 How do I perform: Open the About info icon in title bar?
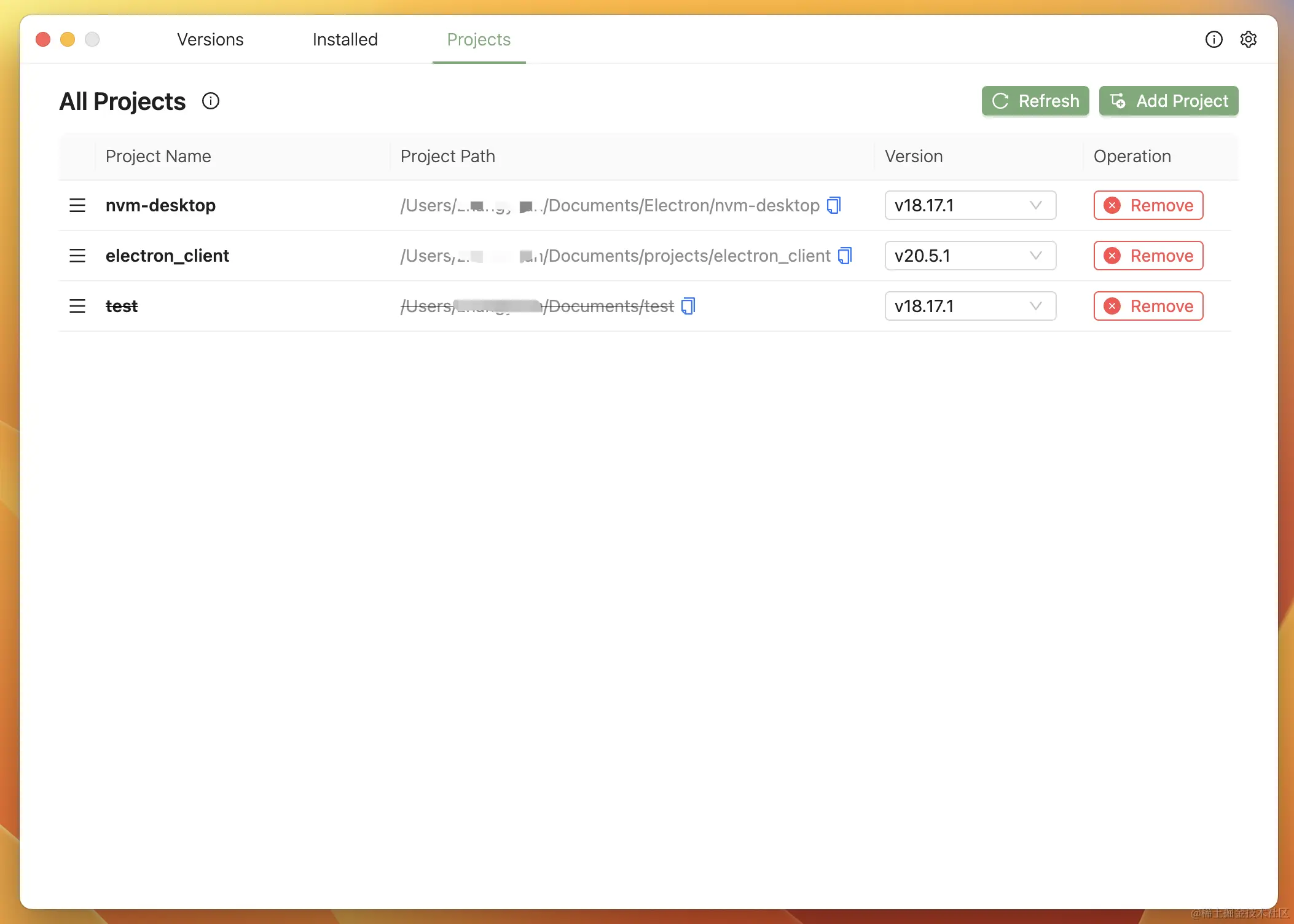(1214, 39)
